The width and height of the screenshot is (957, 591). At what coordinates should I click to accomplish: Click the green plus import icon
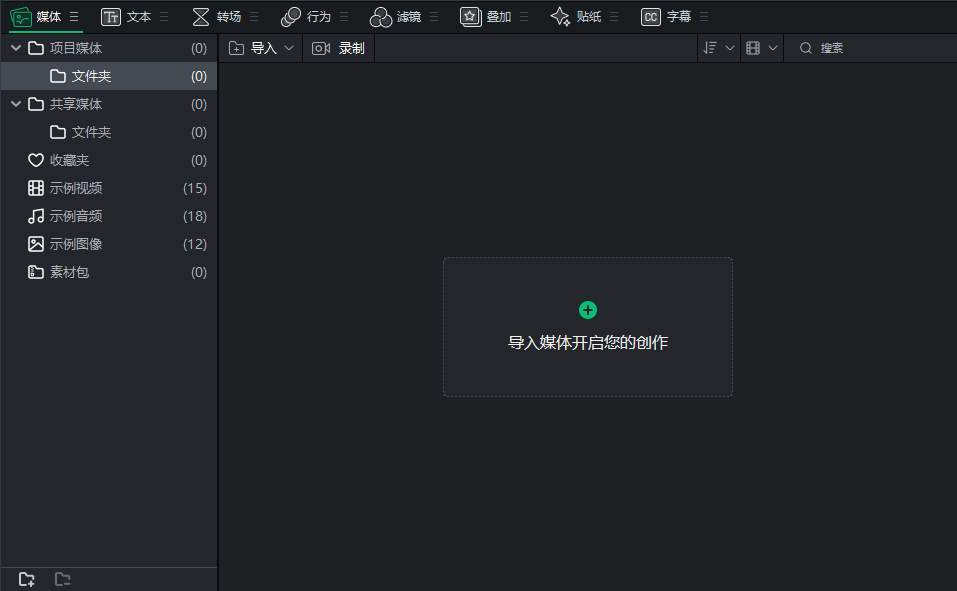(588, 310)
